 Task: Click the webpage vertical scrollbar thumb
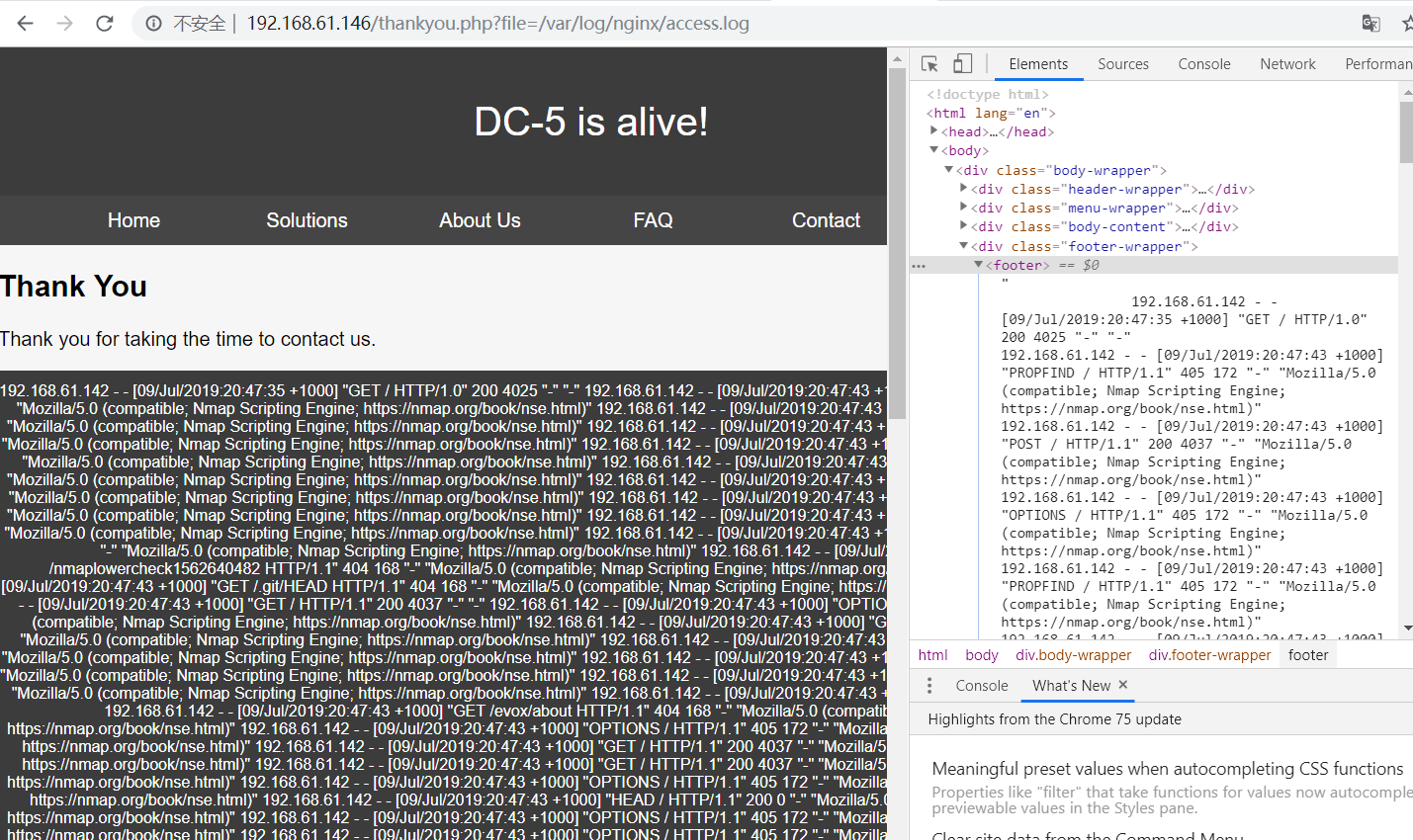point(897,242)
